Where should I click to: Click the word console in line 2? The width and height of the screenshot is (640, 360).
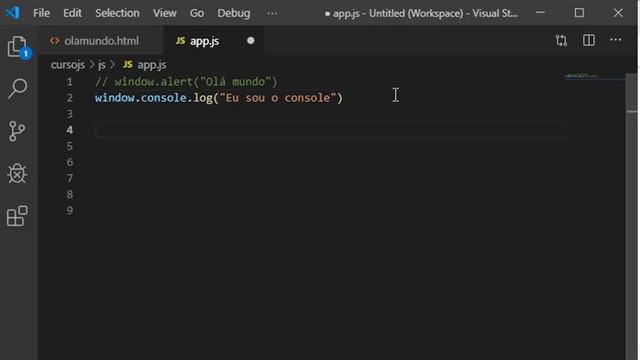click(x=164, y=98)
